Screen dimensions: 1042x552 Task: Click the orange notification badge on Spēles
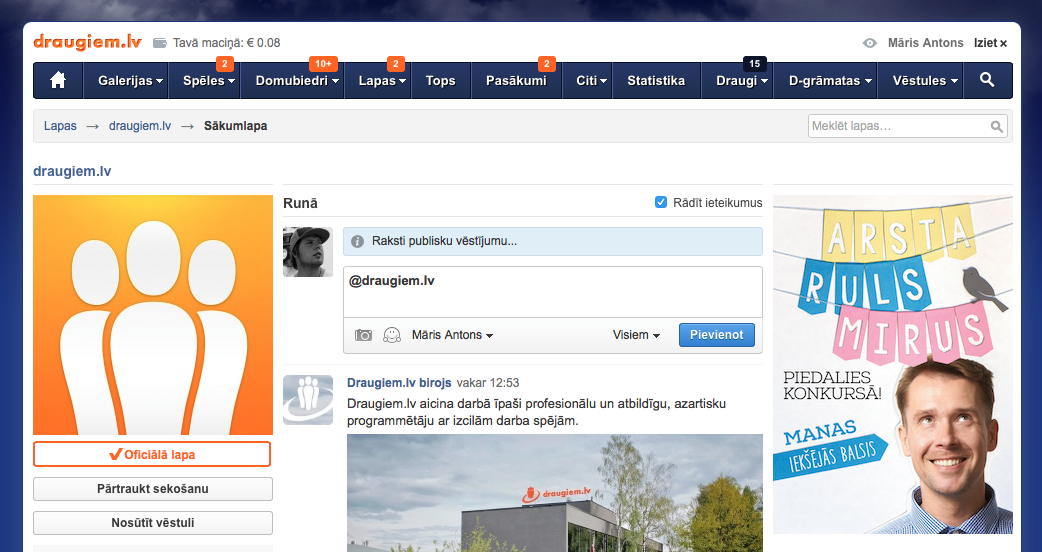pos(225,64)
